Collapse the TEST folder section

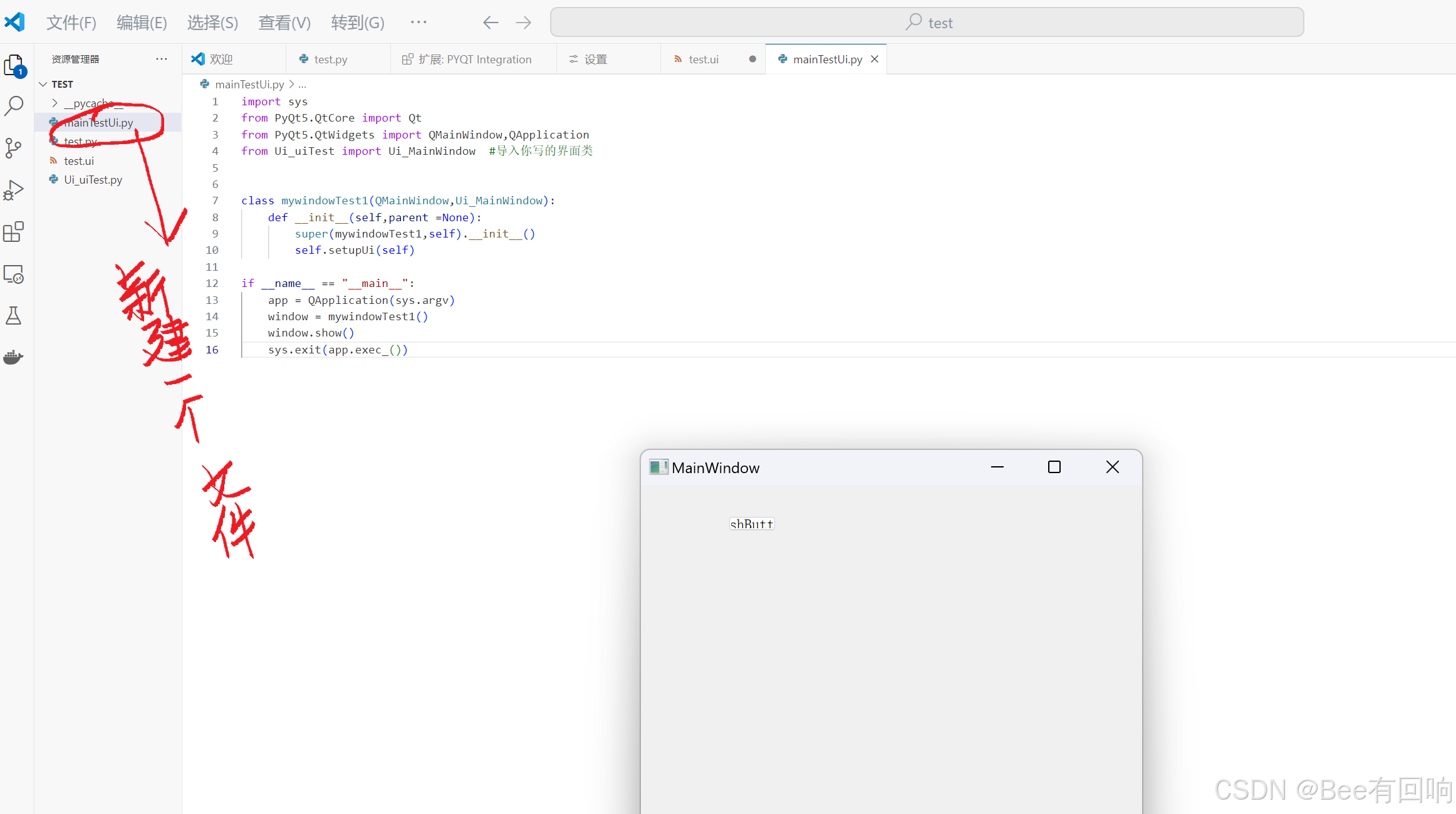(x=43, y=84)
